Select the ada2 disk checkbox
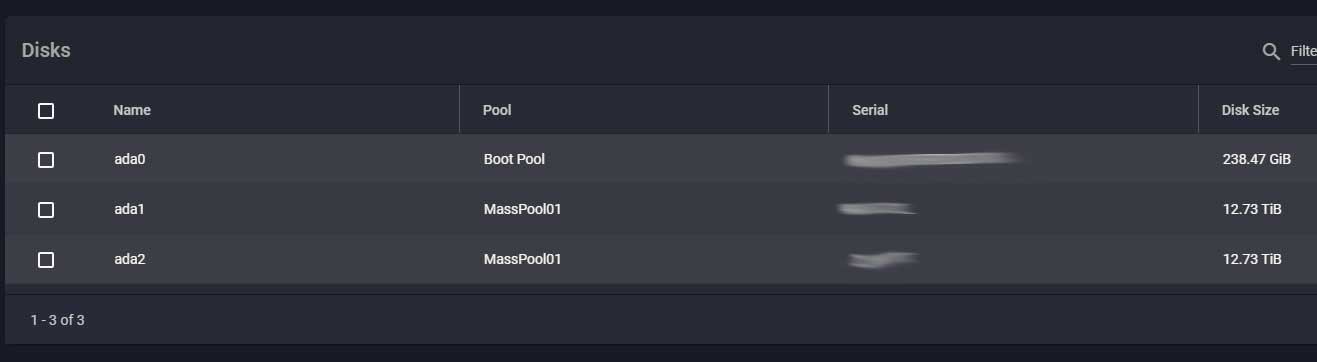 click(x=46, y=260)
